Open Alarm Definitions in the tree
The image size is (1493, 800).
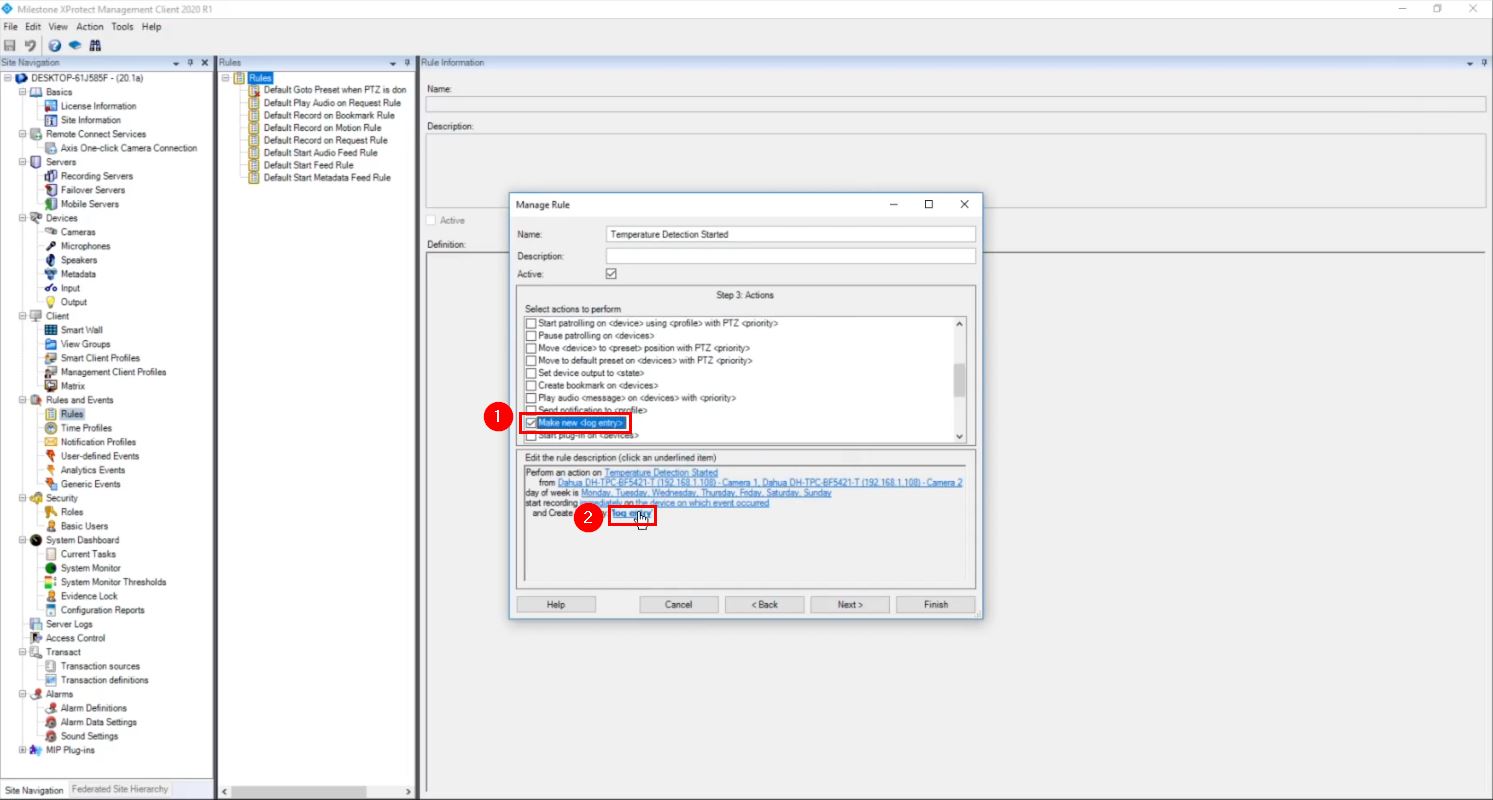pos(93,708)
